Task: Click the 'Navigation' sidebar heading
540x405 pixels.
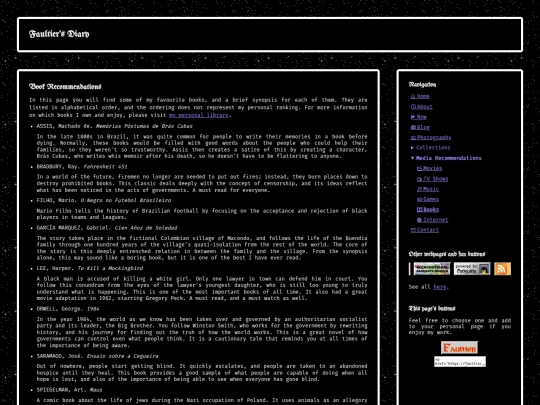Action: pos(423,85)
